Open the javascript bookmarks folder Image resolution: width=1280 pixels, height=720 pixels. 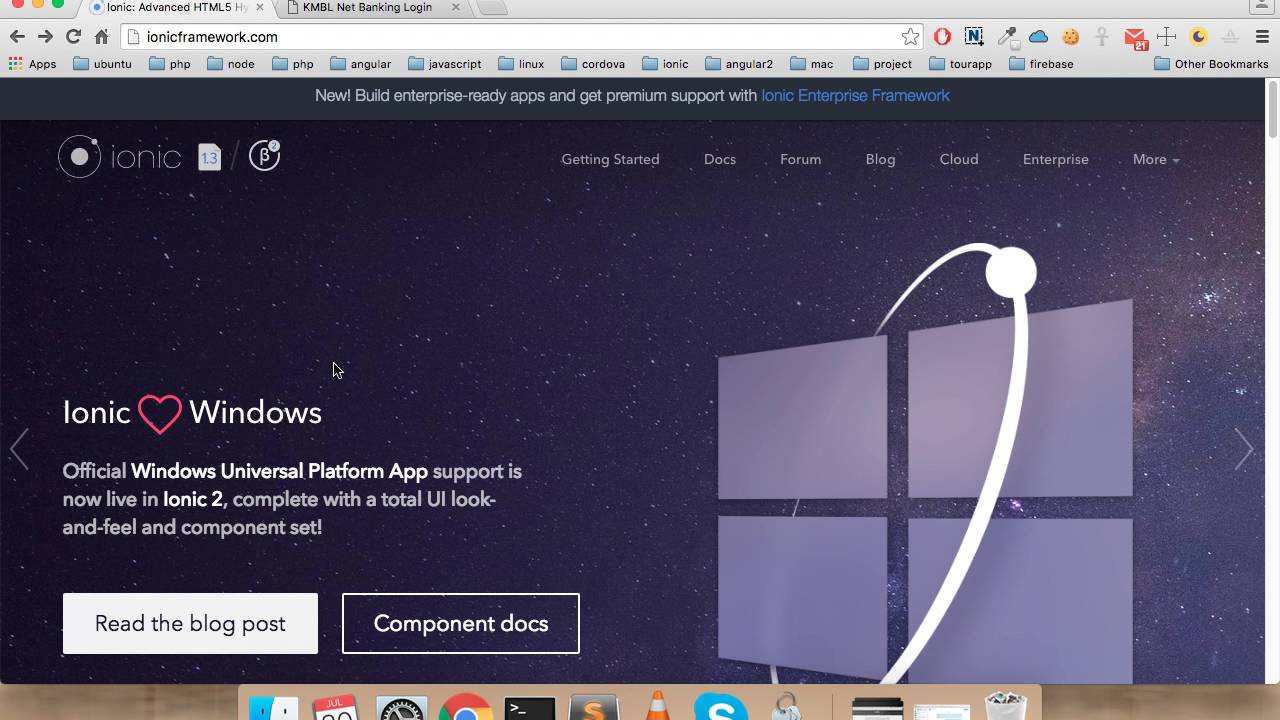pyautogui.click(x=444, y=64)
